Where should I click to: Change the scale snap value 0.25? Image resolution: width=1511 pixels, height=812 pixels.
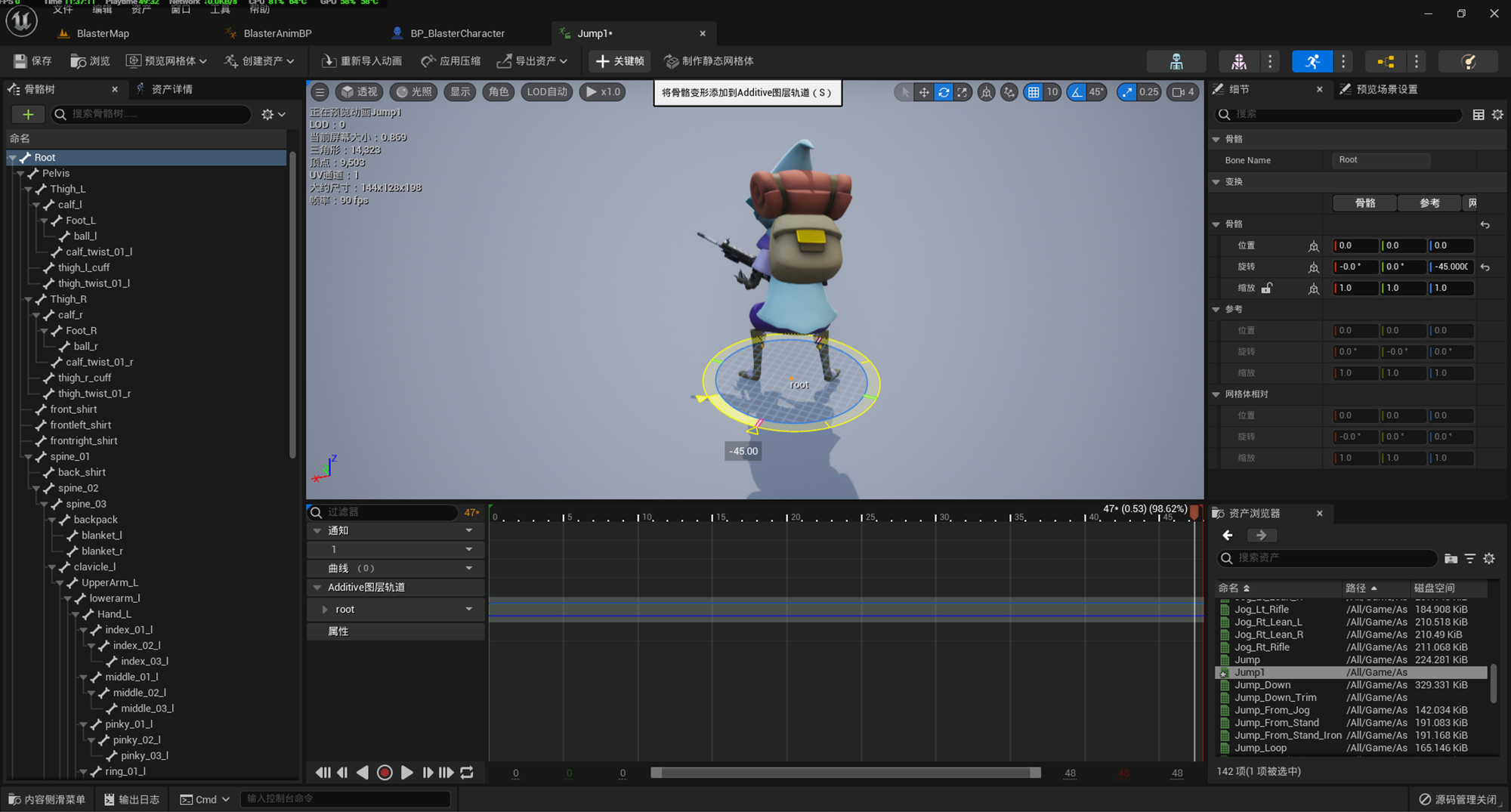(x=1148, y=92)
